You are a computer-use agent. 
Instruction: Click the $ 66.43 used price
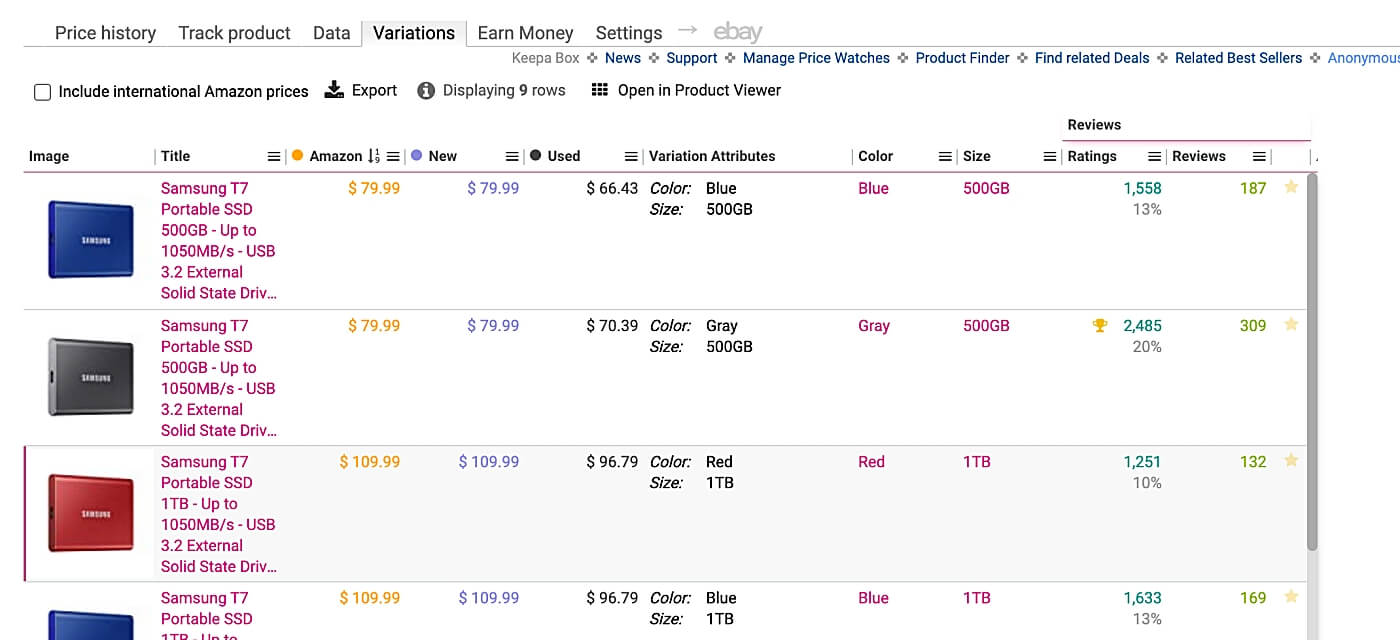612,188
